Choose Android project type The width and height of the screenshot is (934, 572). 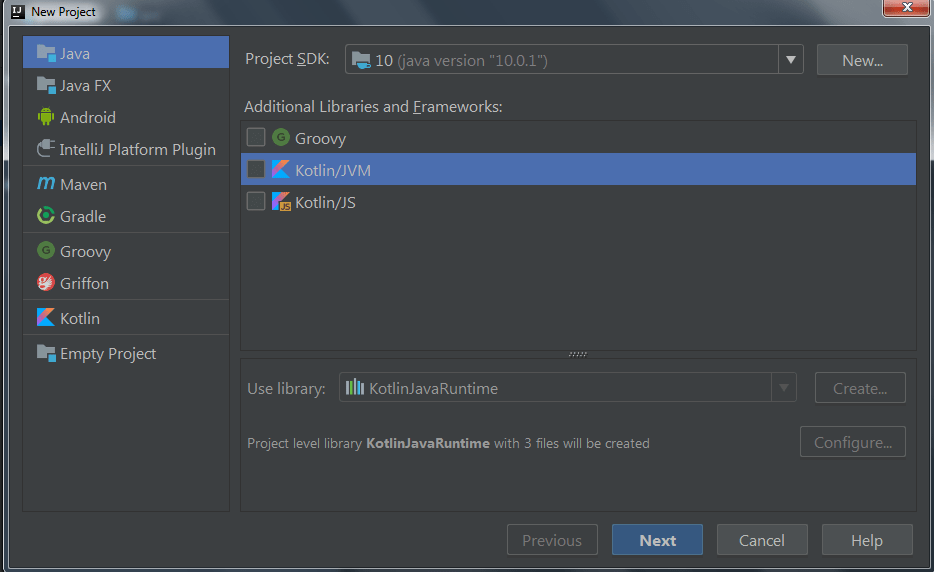pyautogui.click(x=126, y=117)
